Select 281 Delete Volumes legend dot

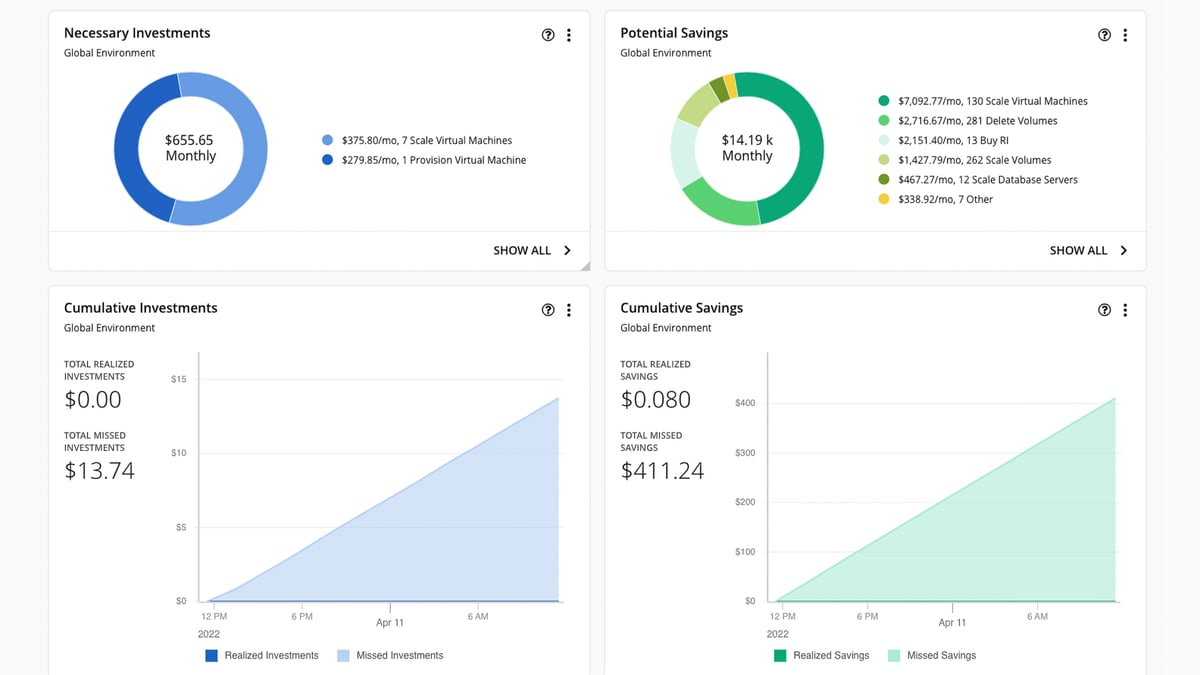[884, 121]
